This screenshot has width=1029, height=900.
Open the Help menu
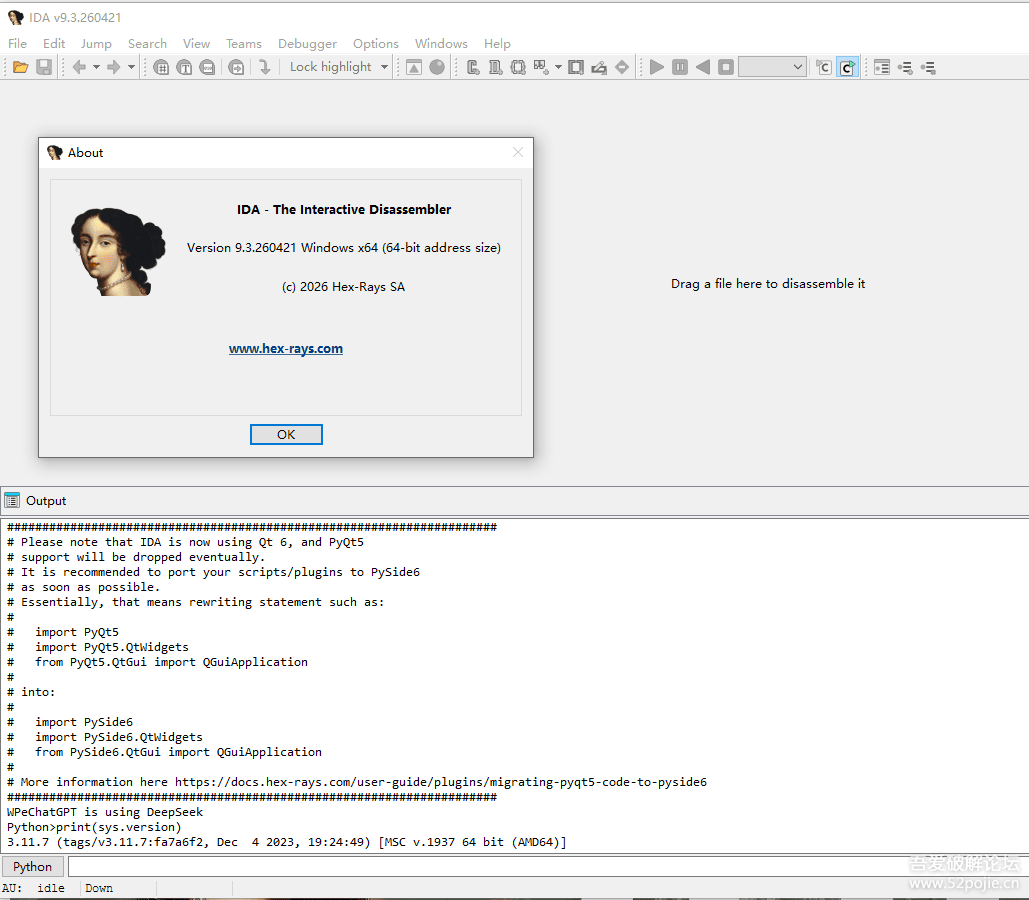(497, 43)
